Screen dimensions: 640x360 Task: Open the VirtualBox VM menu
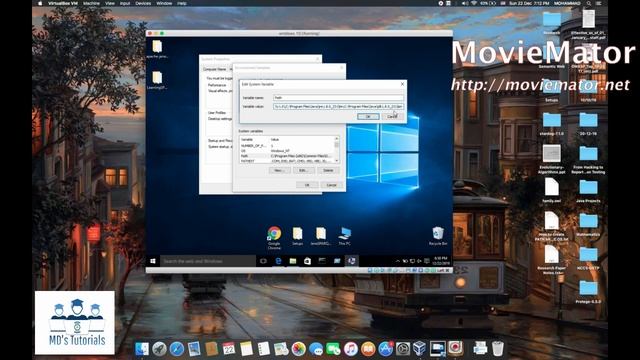pyautogui.click(x=63, y=3)
